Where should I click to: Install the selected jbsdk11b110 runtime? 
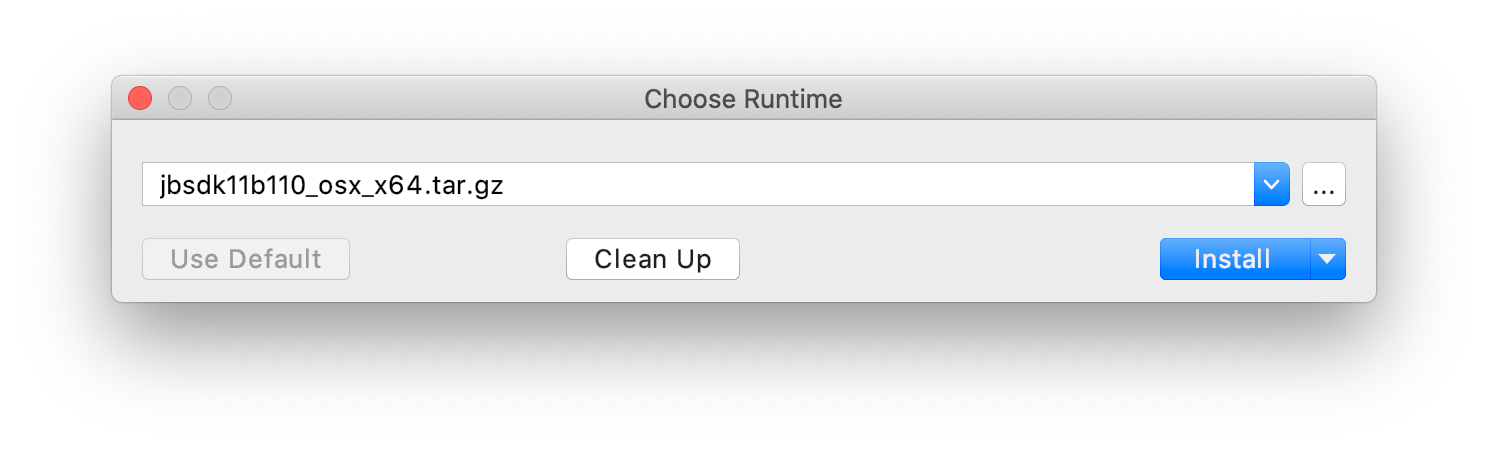(x=1233, y=259)
